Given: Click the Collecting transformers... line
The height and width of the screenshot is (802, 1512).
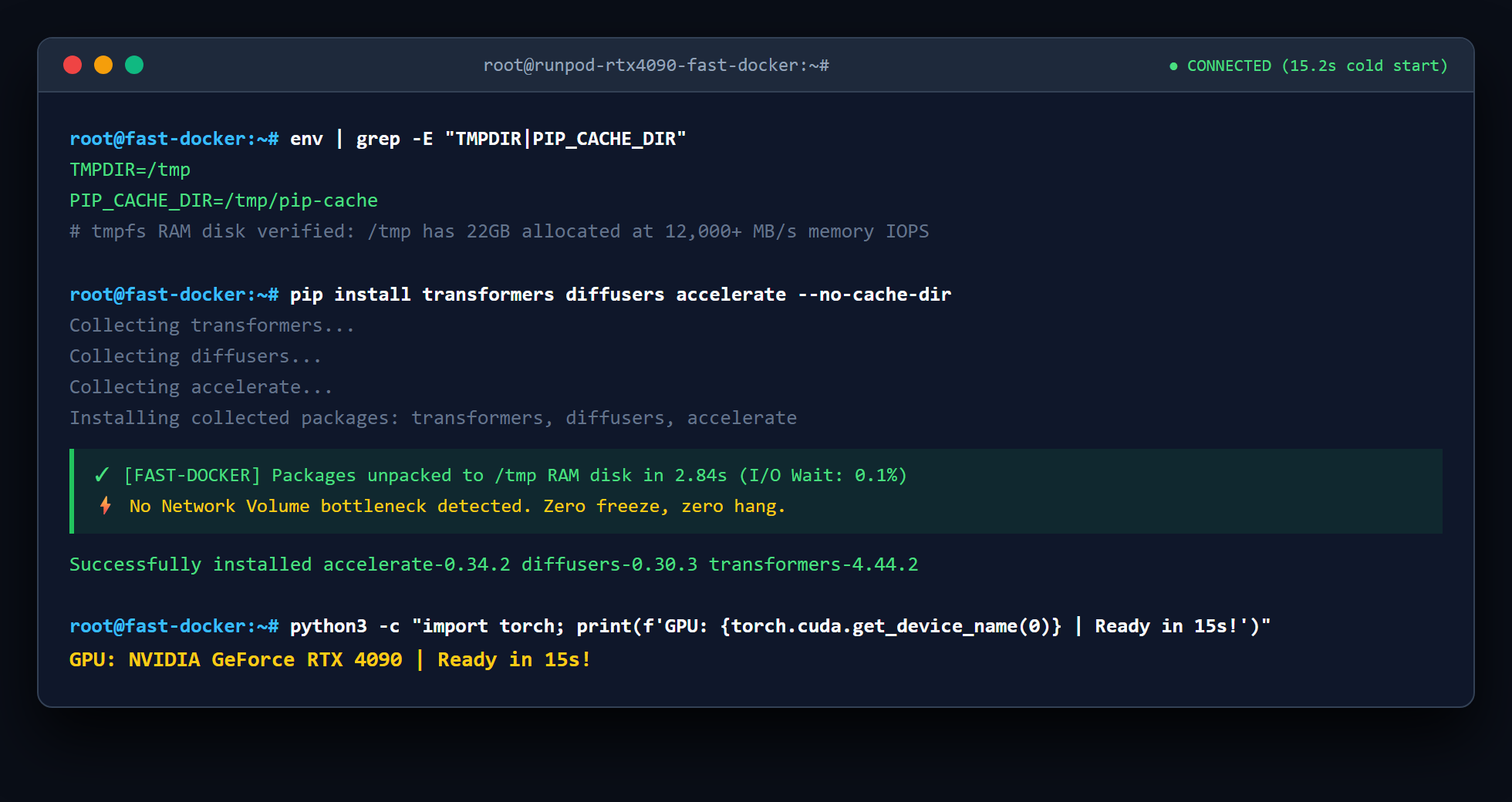Looking at the screenshot, I should [212, 325].
